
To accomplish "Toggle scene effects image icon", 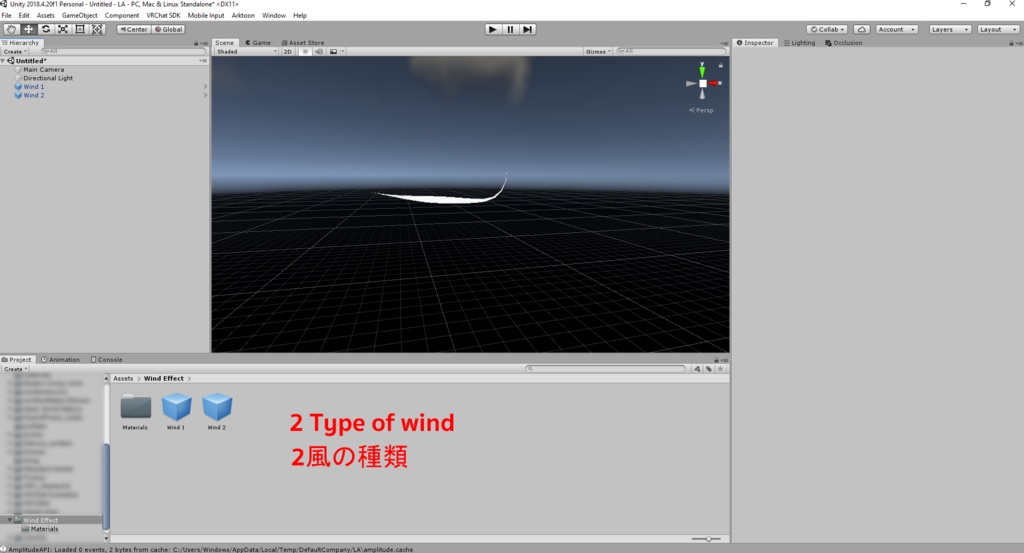I will [334, 51].
